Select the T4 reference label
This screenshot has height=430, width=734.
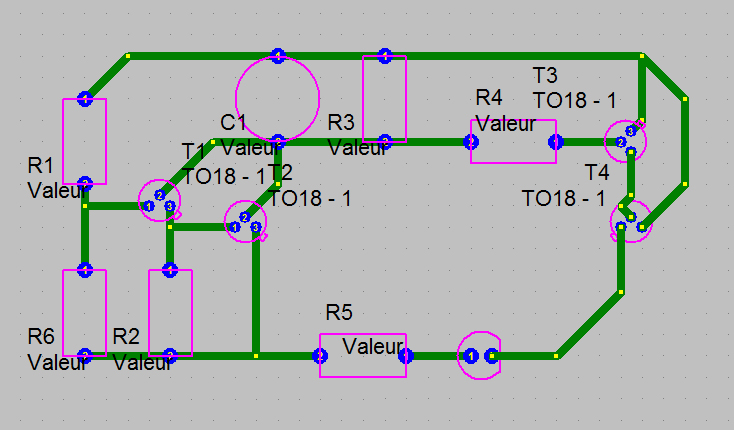click(x=597, y=173)
